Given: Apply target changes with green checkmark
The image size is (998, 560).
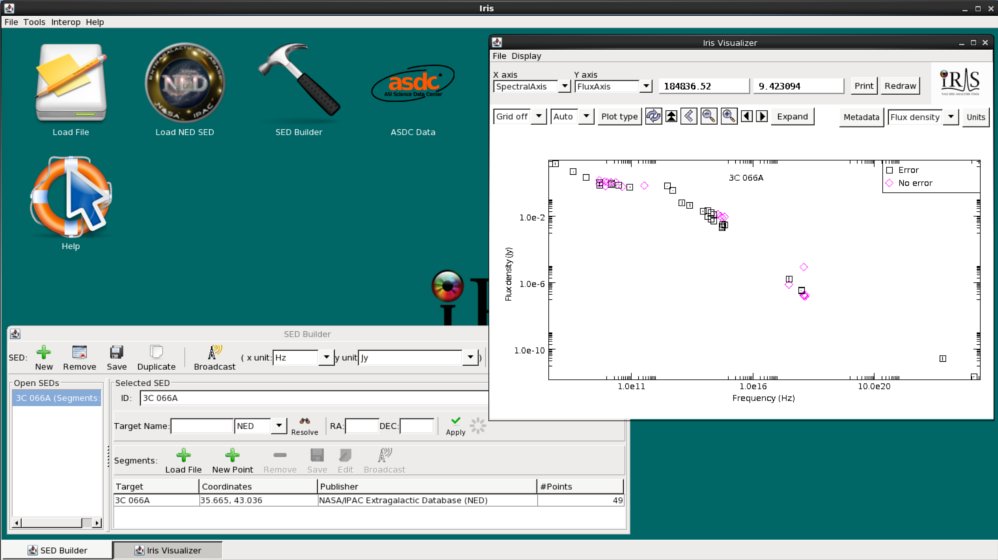Looking at the screenshot, I should (x=456, y=423).
